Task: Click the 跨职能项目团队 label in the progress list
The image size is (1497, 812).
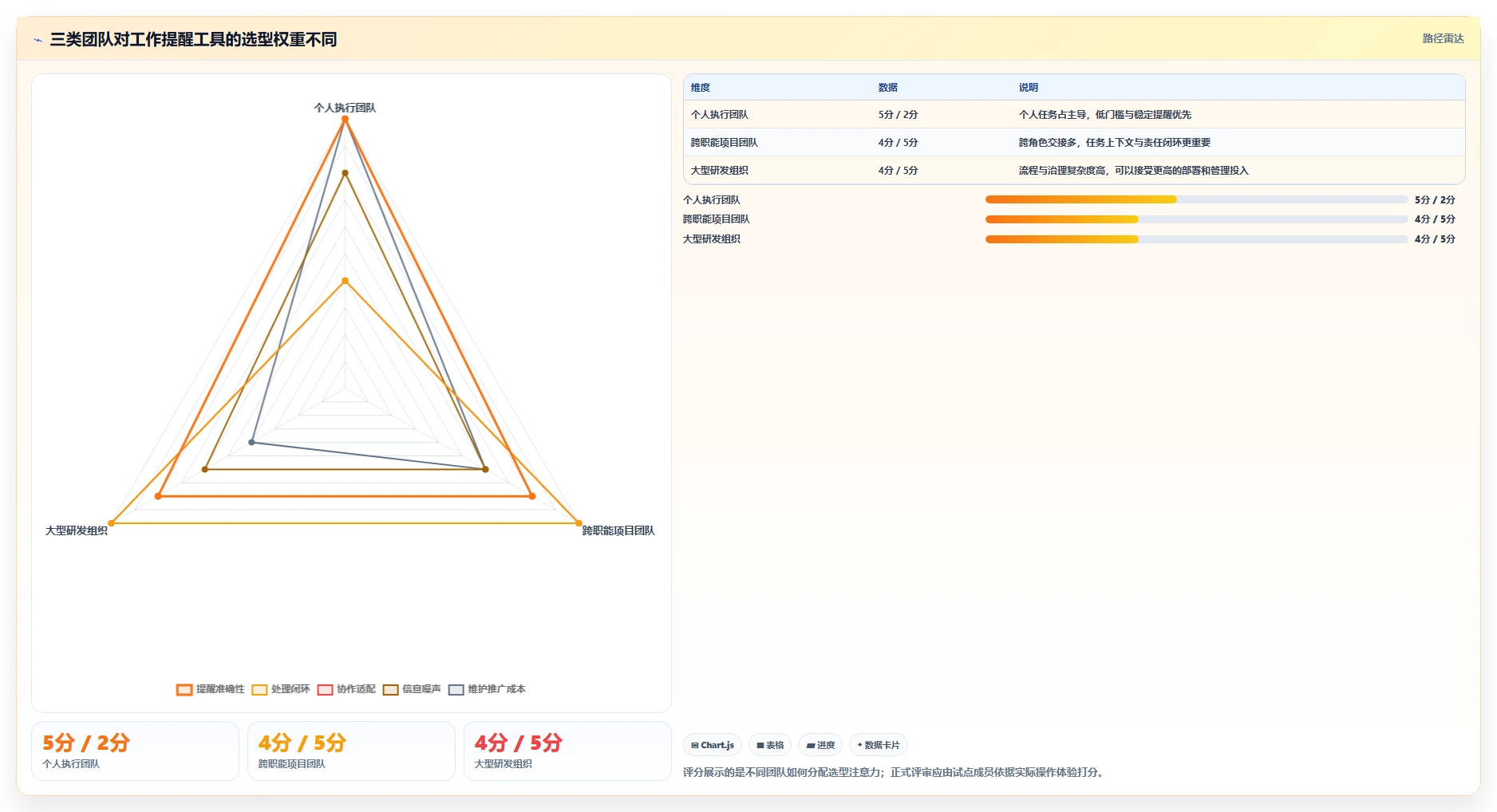Action: [717, 219]
